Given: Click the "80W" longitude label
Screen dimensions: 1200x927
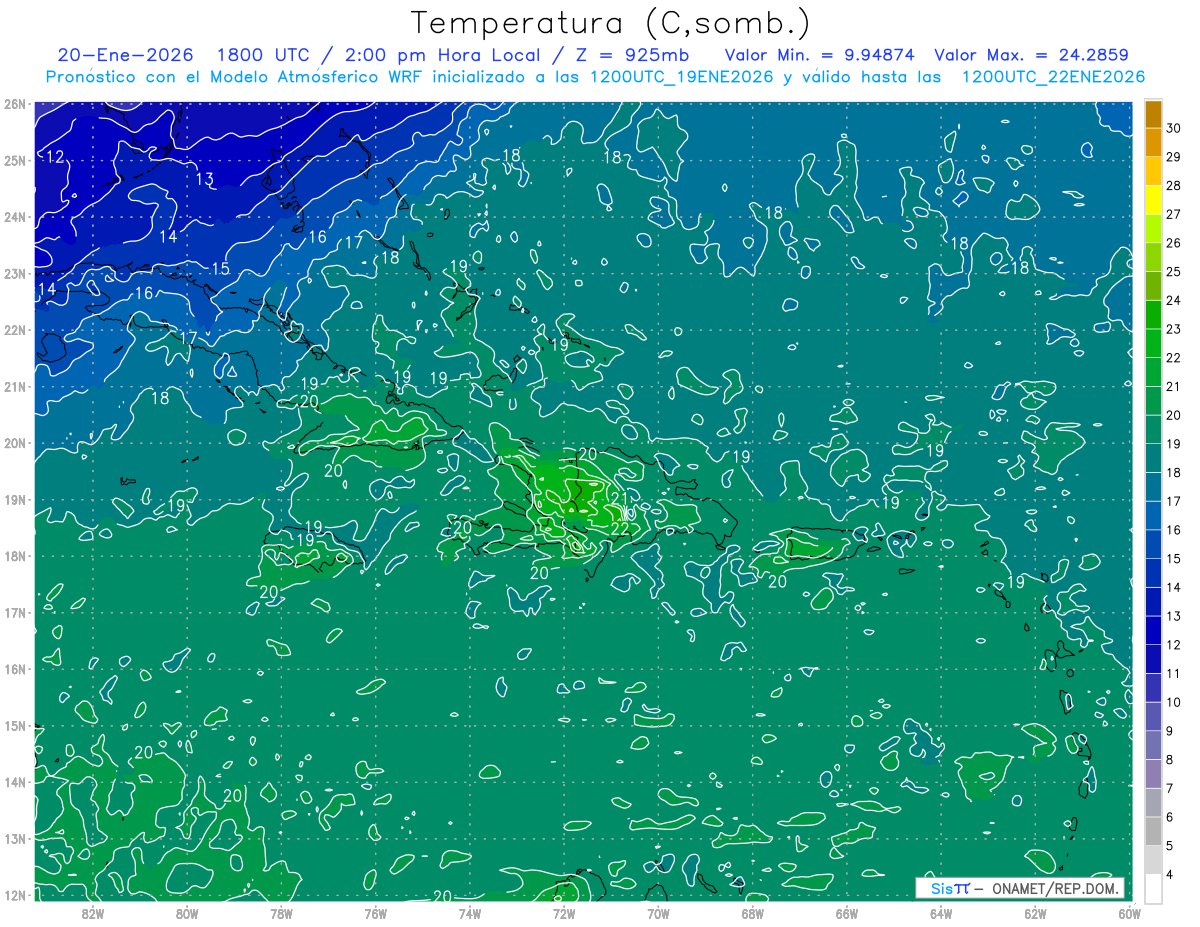Looking at the screenshot, I should pos(187,914).
